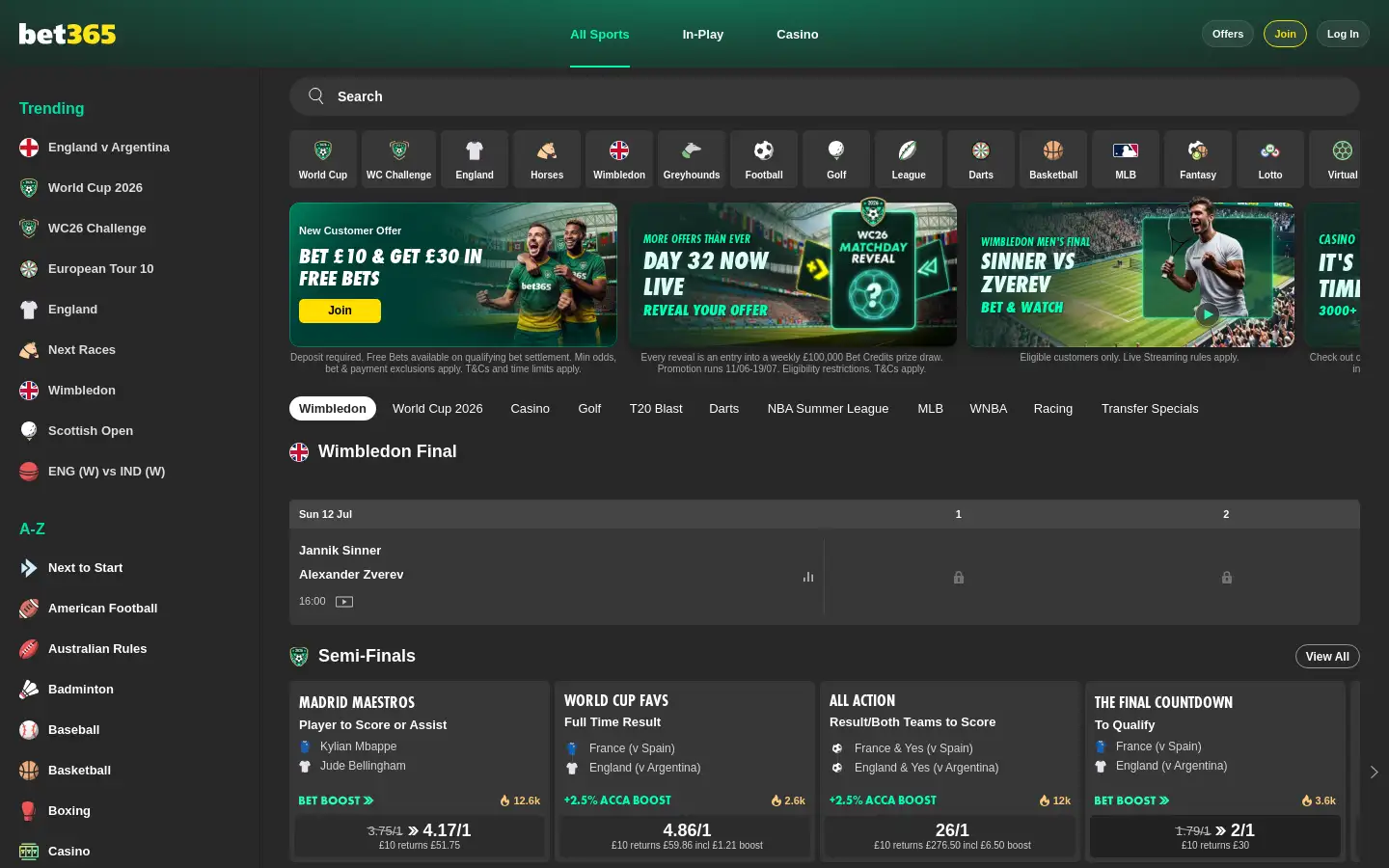Click live stream icon beside 16:00
1389x868 pixels.
coord(344,602)
